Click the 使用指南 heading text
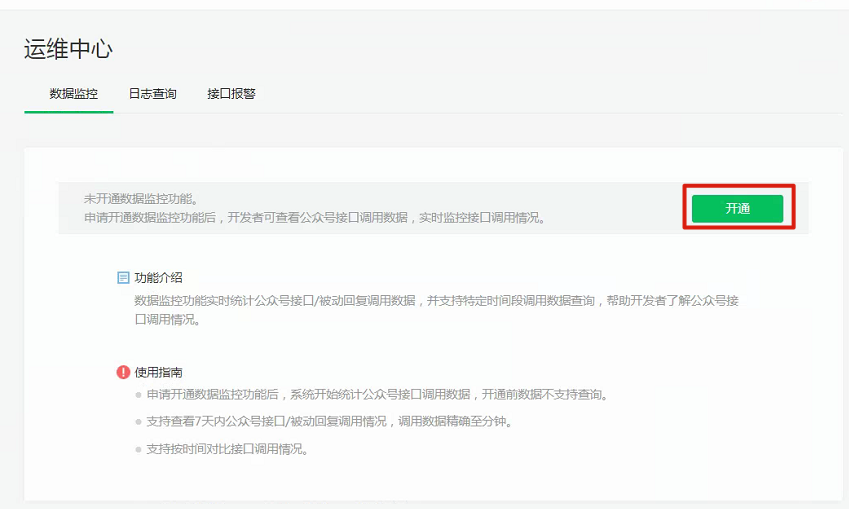This screenshot has height=509, width=849. click(x=158, y=373)
